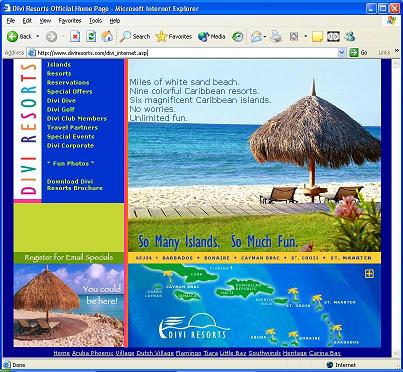Open the Aruba Phoenix footer link

click(93, 353)
